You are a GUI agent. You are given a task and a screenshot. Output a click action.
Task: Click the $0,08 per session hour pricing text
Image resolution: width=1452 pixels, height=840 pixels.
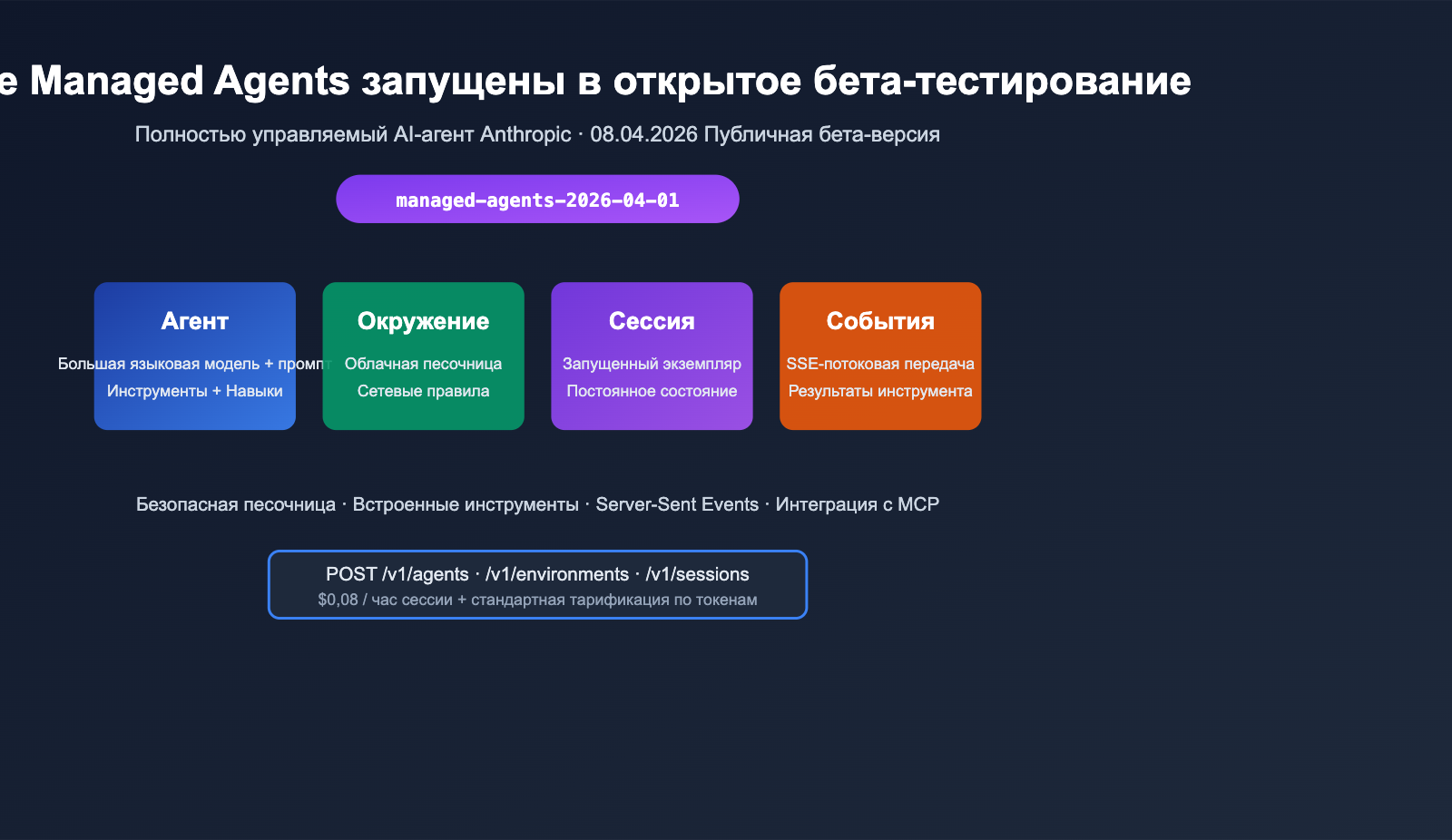[537, 600]
